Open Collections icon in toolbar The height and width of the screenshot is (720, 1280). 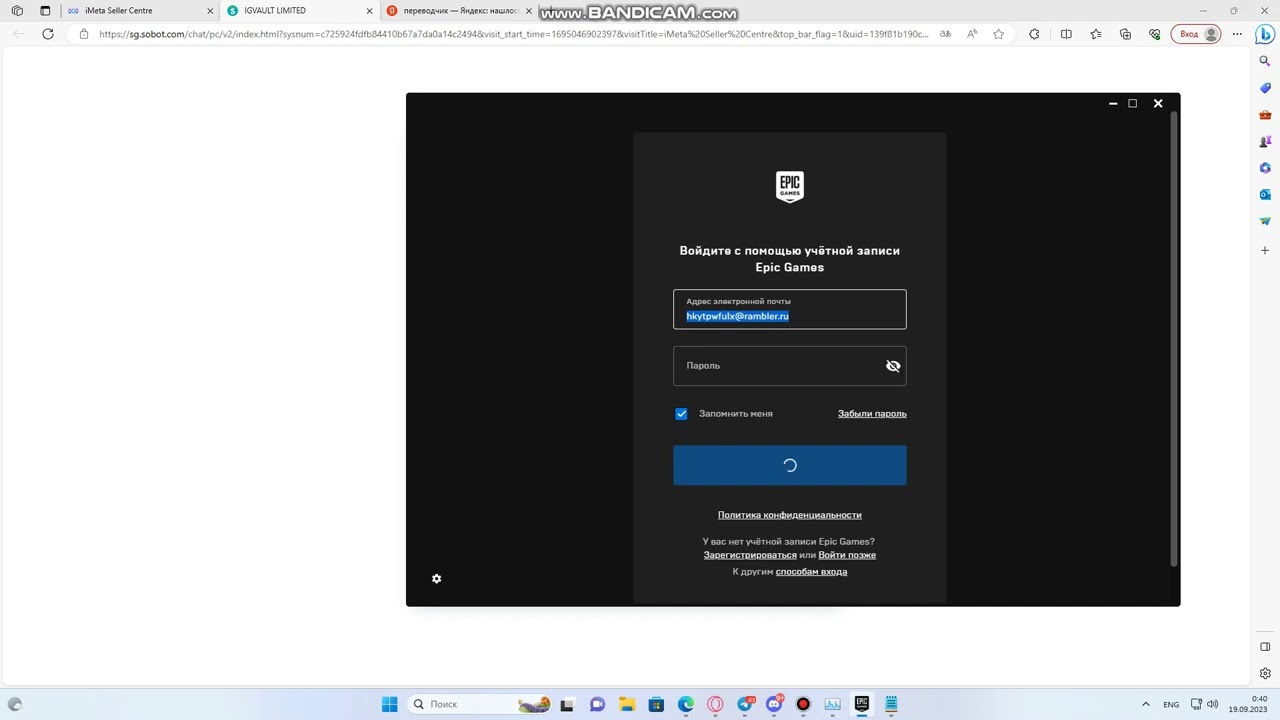coord(1125,34)
